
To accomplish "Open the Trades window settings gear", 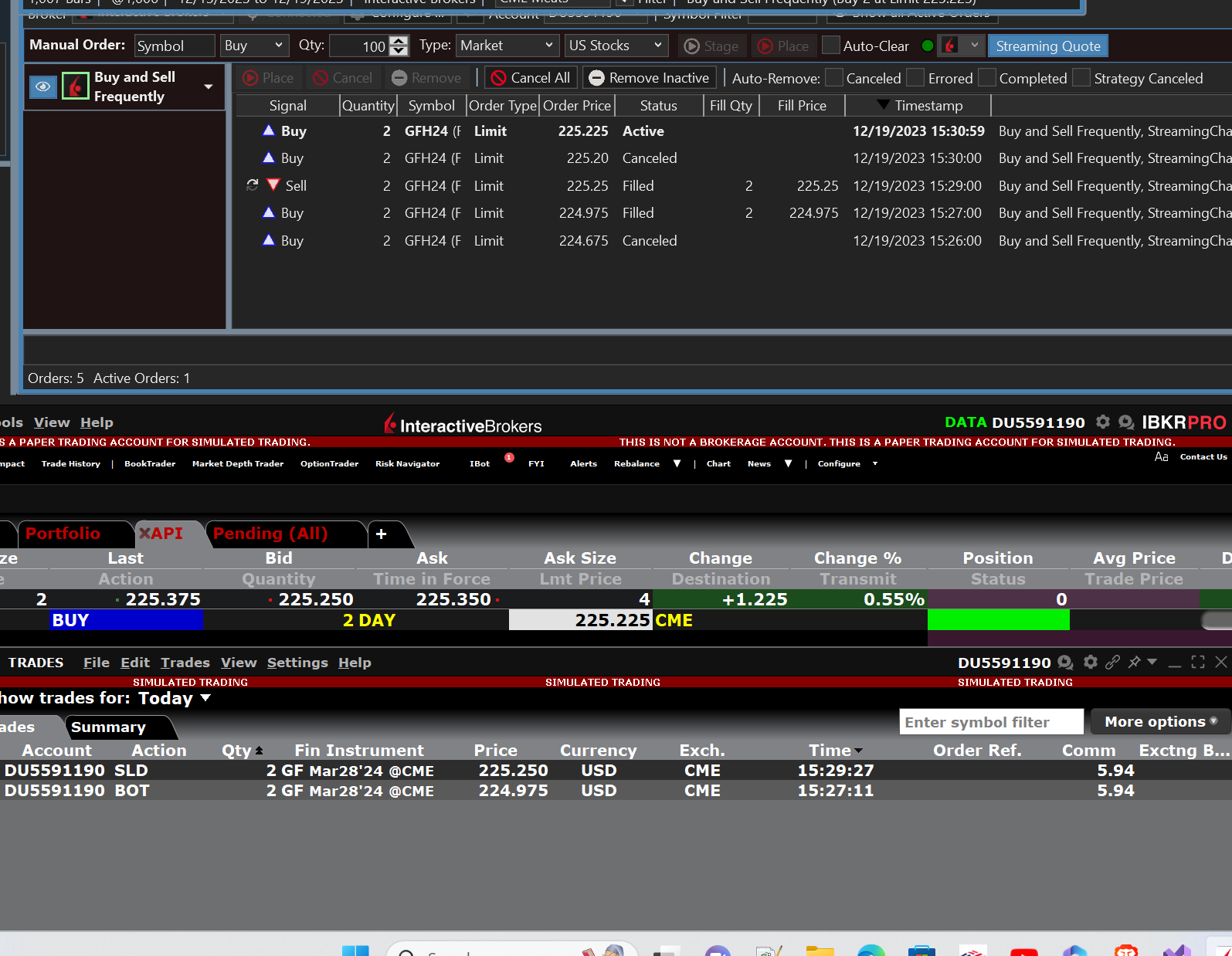I will [x=1091, y=662].
